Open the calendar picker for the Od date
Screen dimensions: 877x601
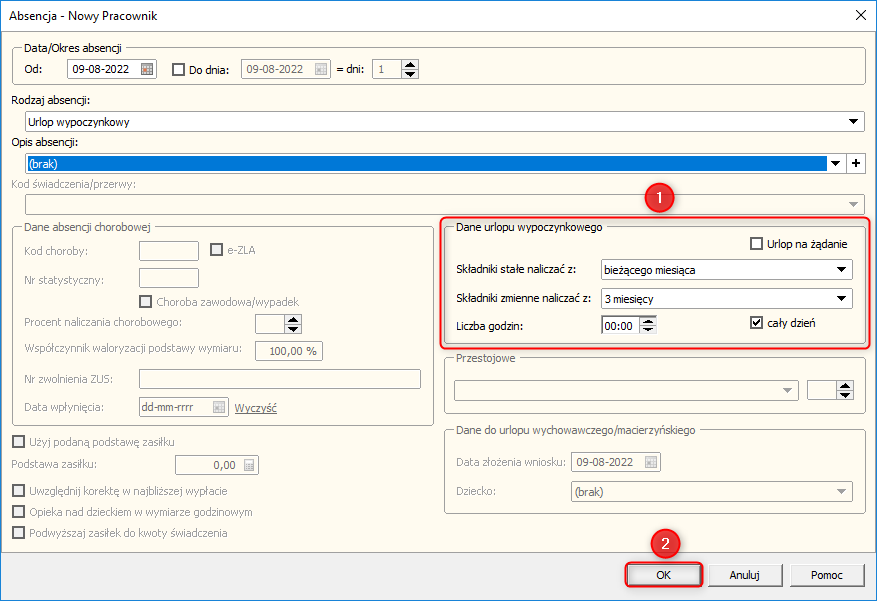[x=147, y=70]
